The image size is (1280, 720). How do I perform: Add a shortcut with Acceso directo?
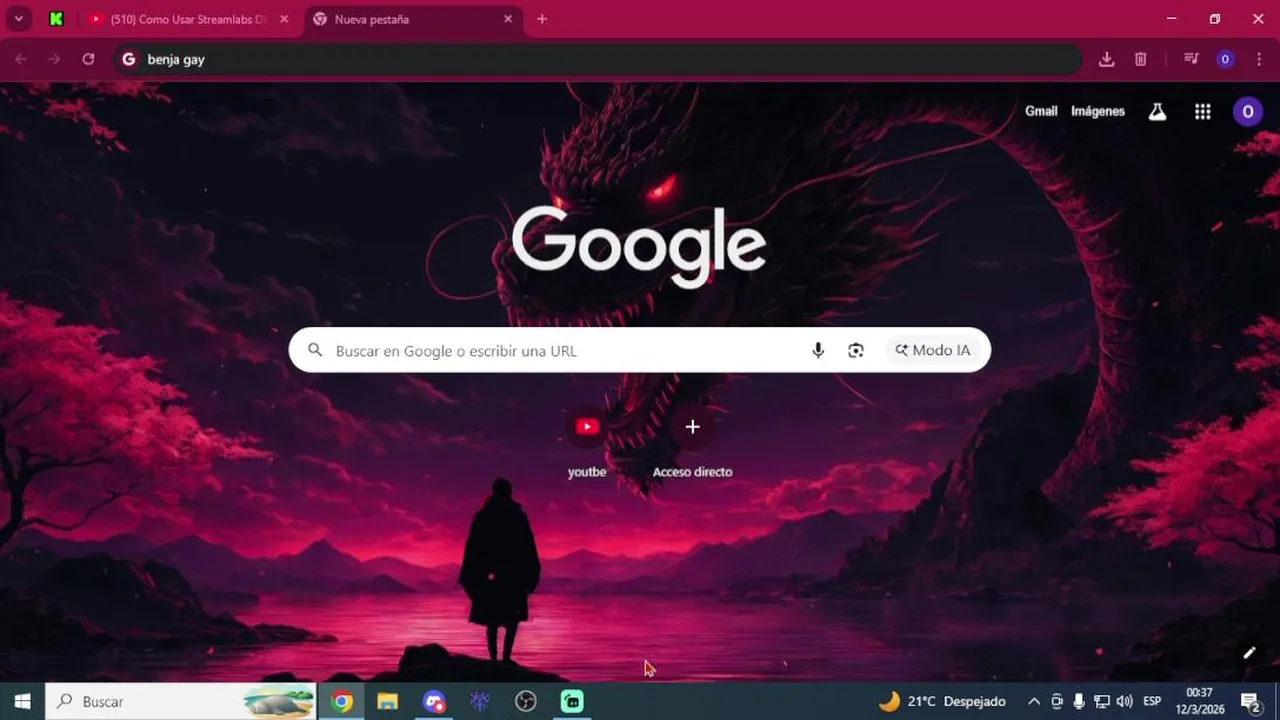pos(692,441)
